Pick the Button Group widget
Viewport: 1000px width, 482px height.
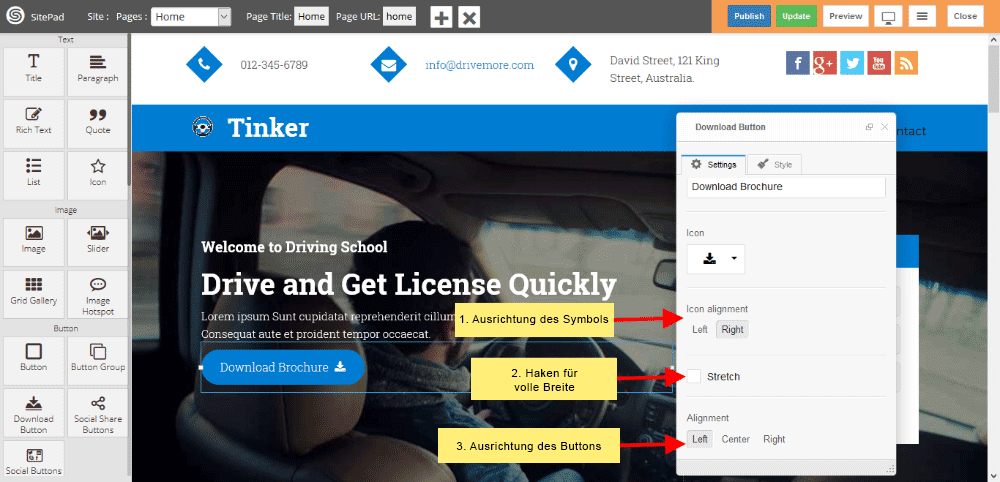click(98, 361)
